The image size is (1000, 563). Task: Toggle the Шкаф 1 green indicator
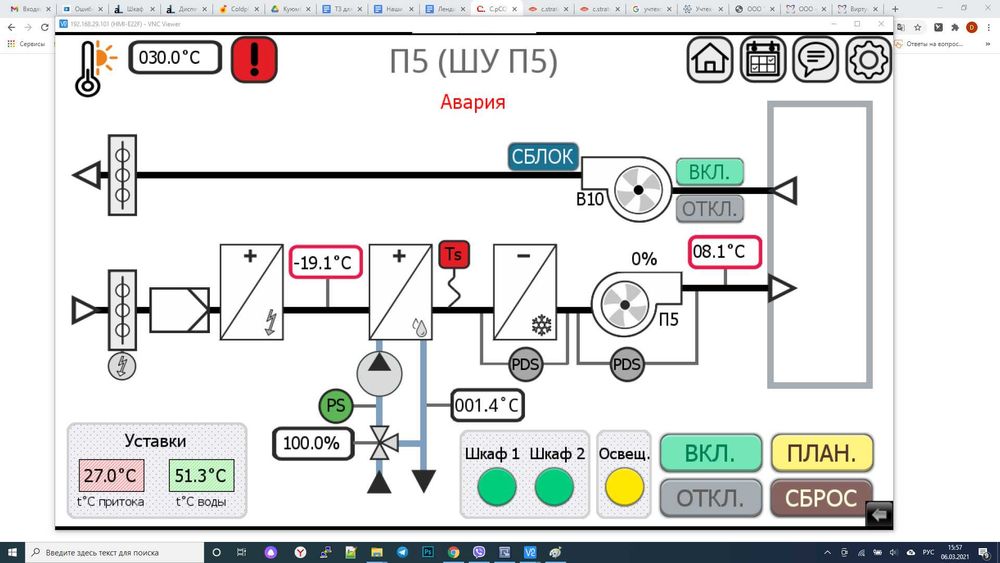point(497,486)
